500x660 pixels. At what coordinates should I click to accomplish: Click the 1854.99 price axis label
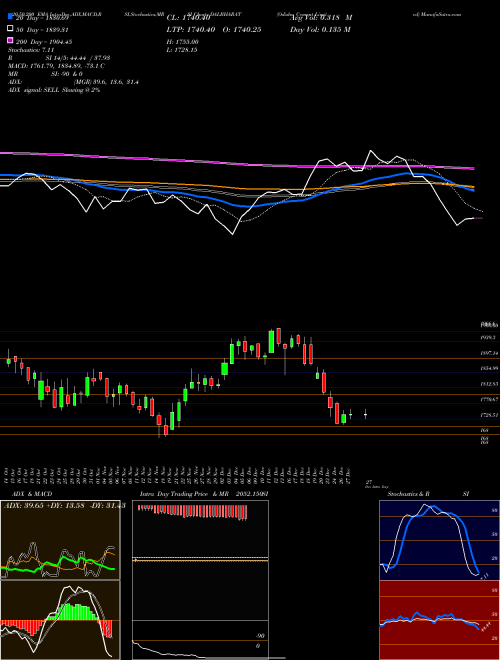point(489,368)
